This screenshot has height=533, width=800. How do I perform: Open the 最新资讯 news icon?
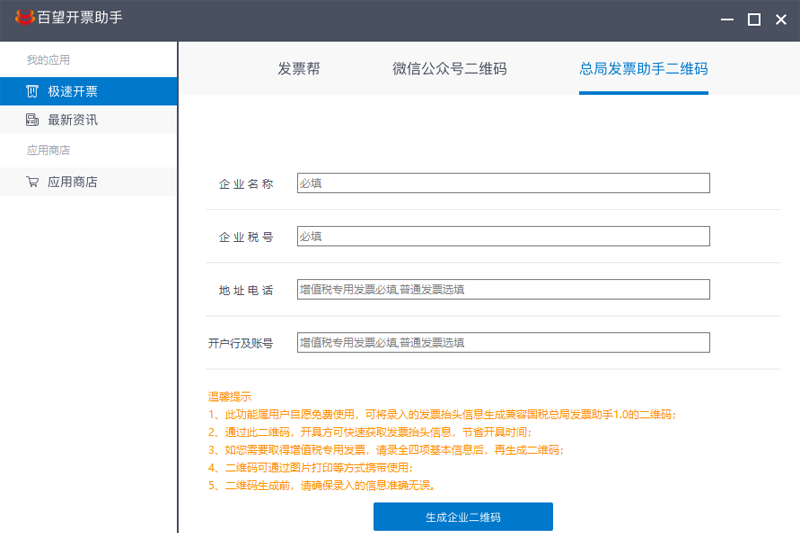[32, 120]
